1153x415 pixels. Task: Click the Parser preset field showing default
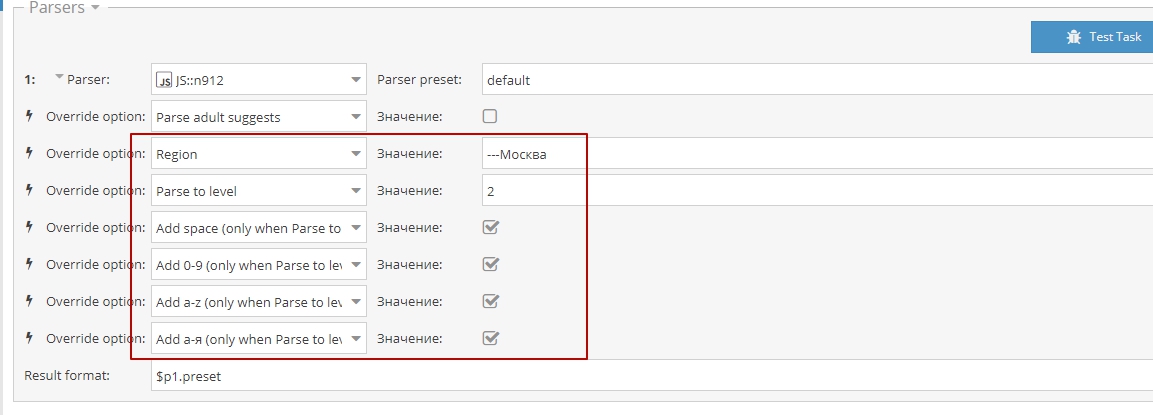tap(815, 80)
